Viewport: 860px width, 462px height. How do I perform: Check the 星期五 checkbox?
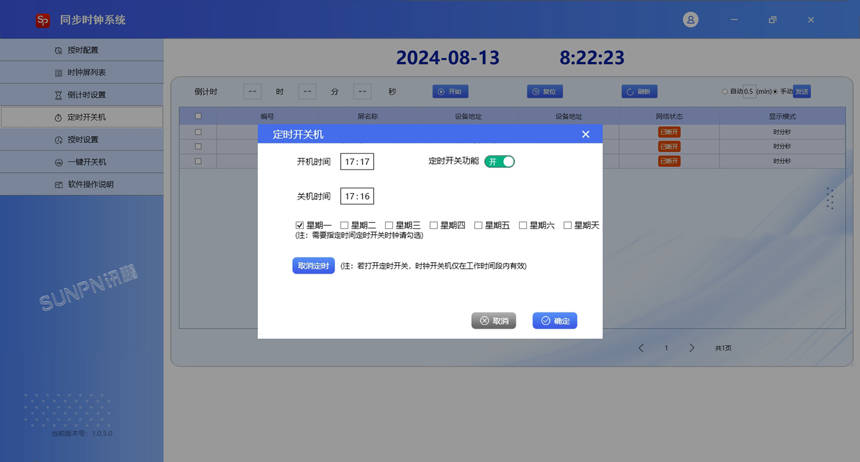[x=478, y=225]
